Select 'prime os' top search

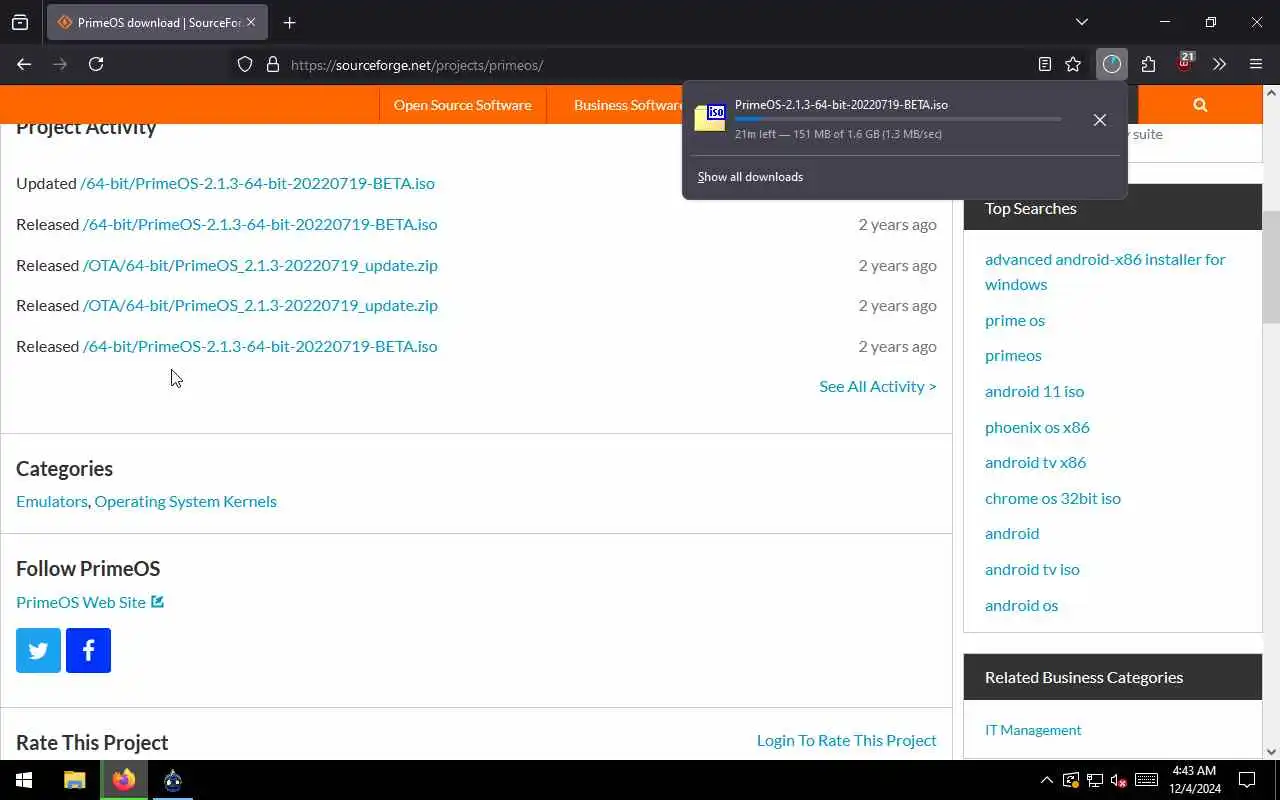(1015, 320)
